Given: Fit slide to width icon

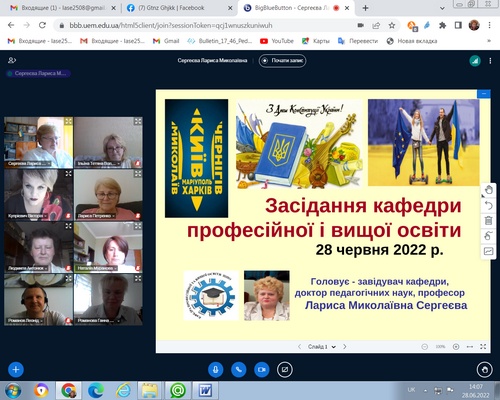Looking at the screenshot, I should tap(470, 347).
